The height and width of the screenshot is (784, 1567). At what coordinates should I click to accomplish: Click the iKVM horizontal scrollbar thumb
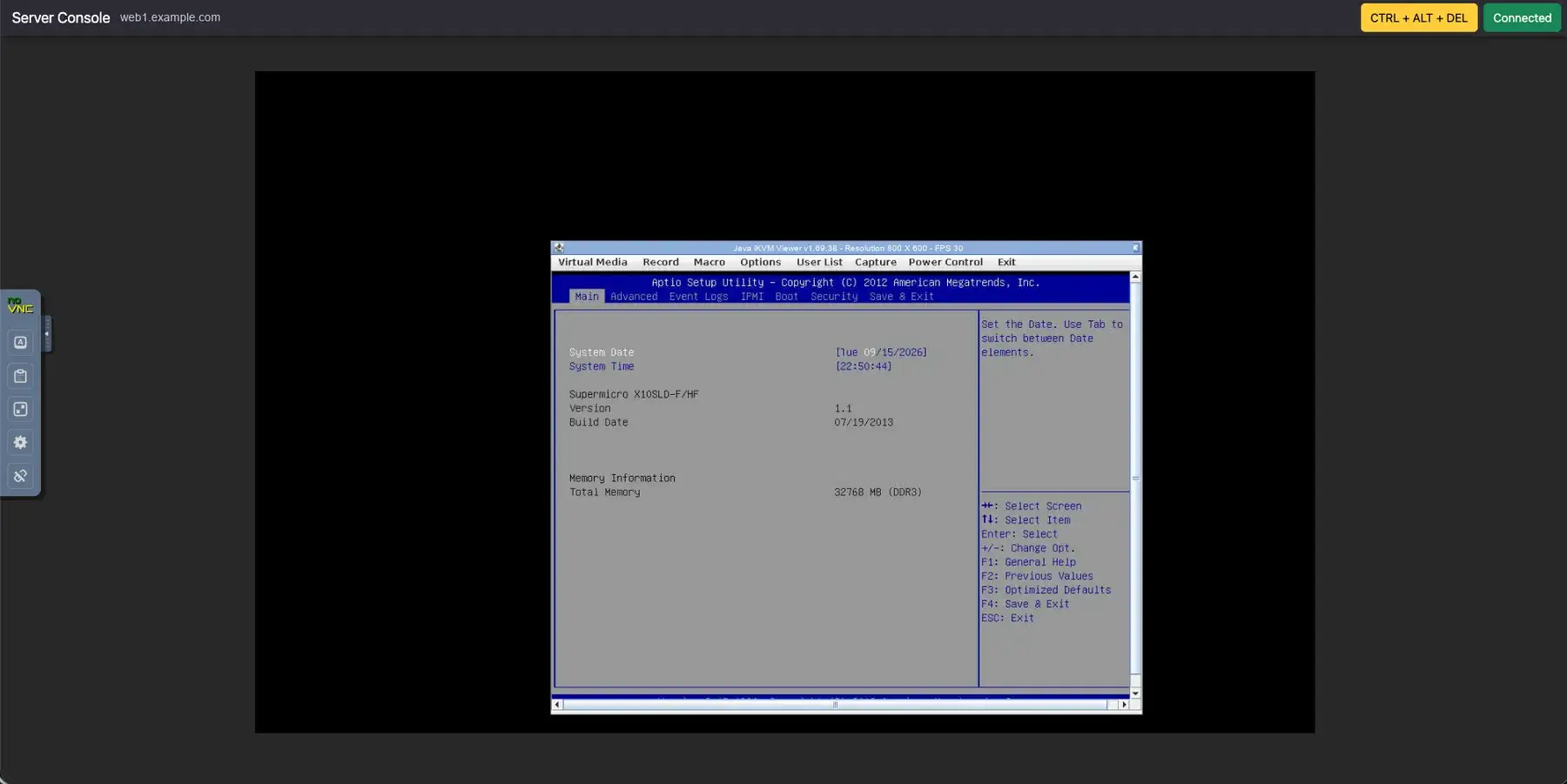pyautogui.click(x=835, y=705)
